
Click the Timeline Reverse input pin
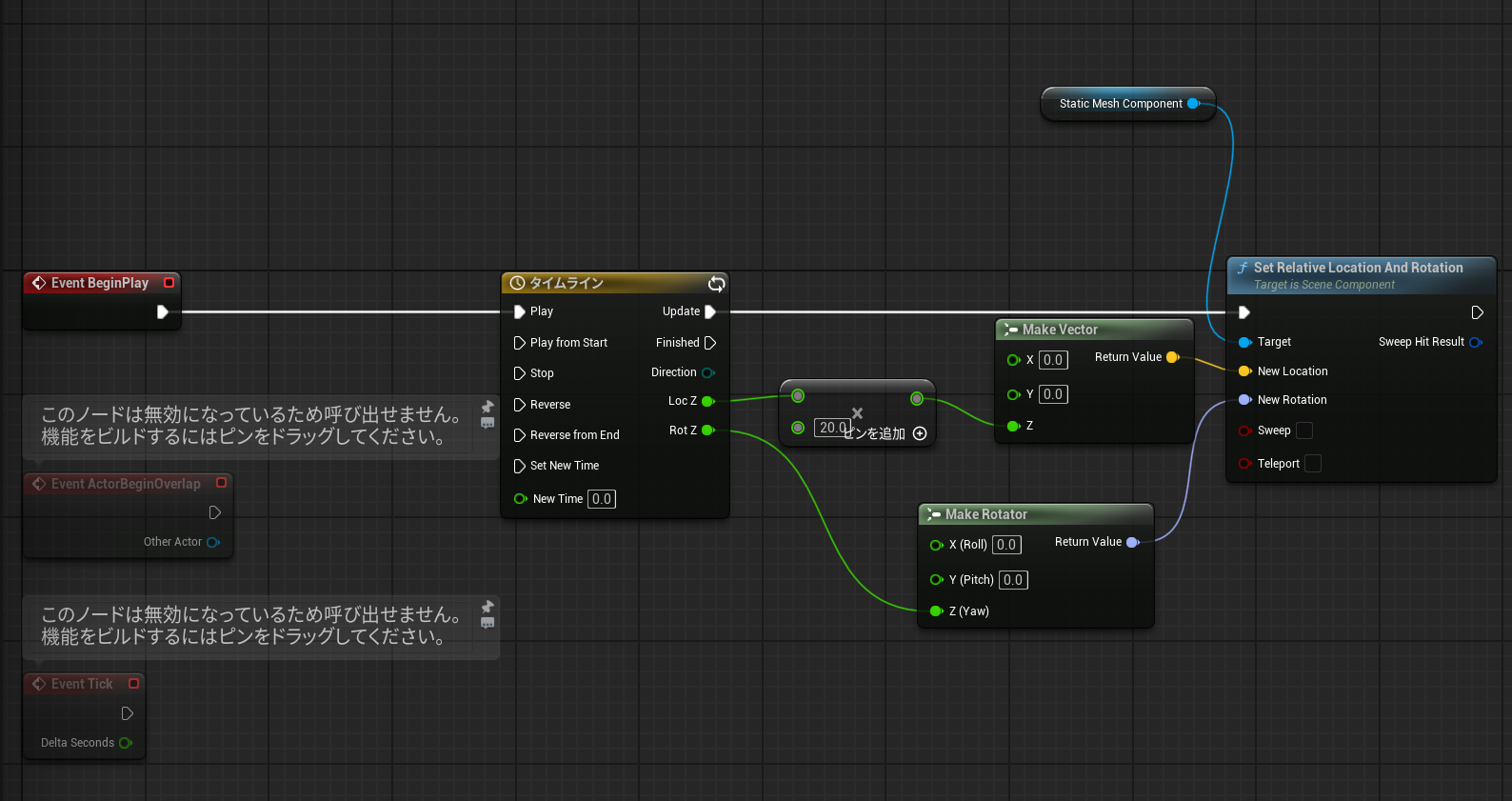520,405
